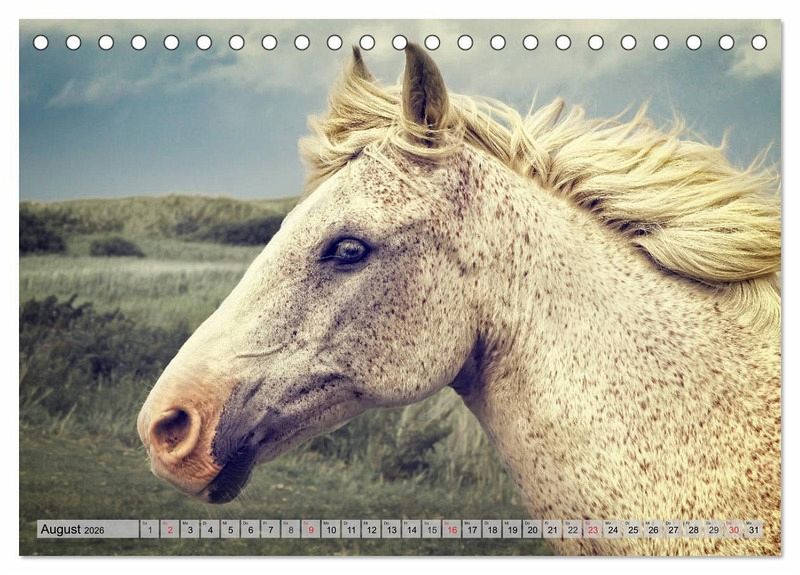The image size is (800, 575).
Task: Choose day 8 on the date strip
Action: tap(291, 529)
